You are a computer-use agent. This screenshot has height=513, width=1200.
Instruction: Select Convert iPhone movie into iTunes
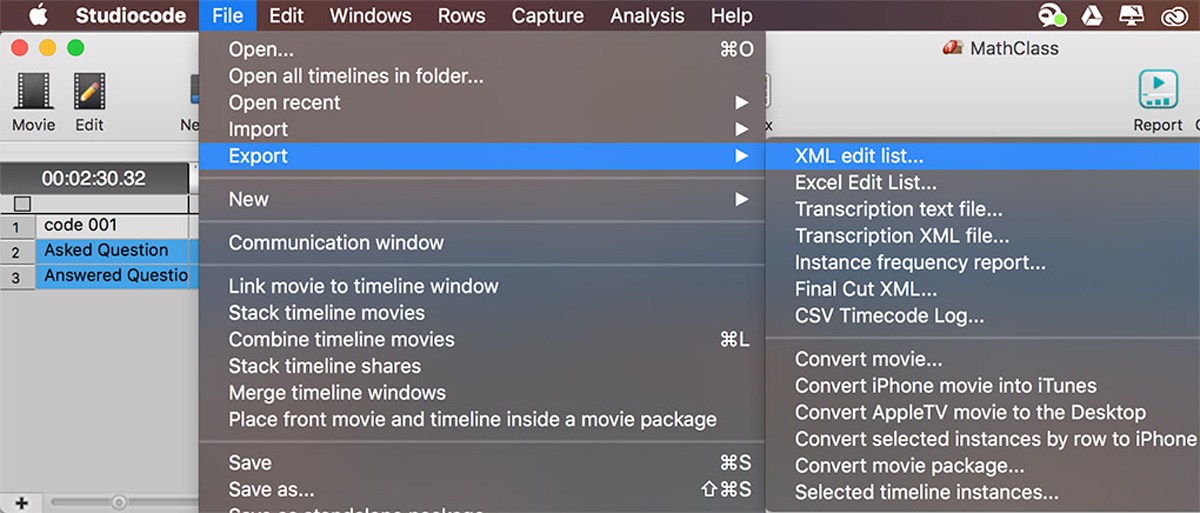click(x=982, y=386)
